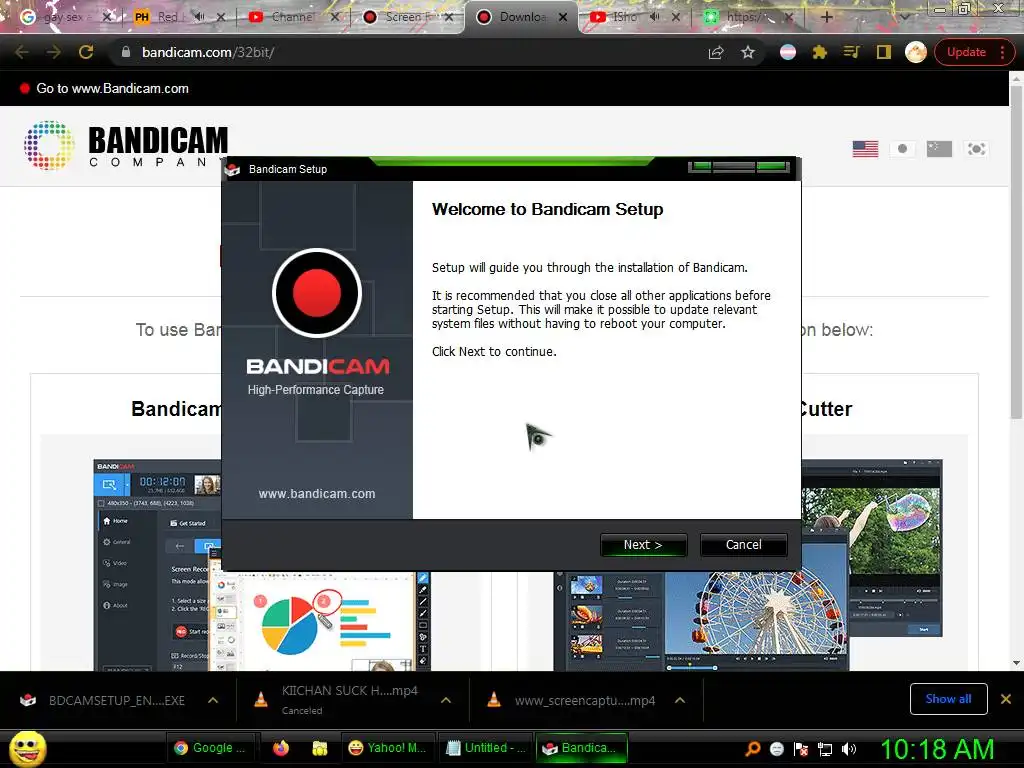The width and height of the screenshot is (1024, 768).
Task: Go back to previous page
Action: (x=22, y=52)
